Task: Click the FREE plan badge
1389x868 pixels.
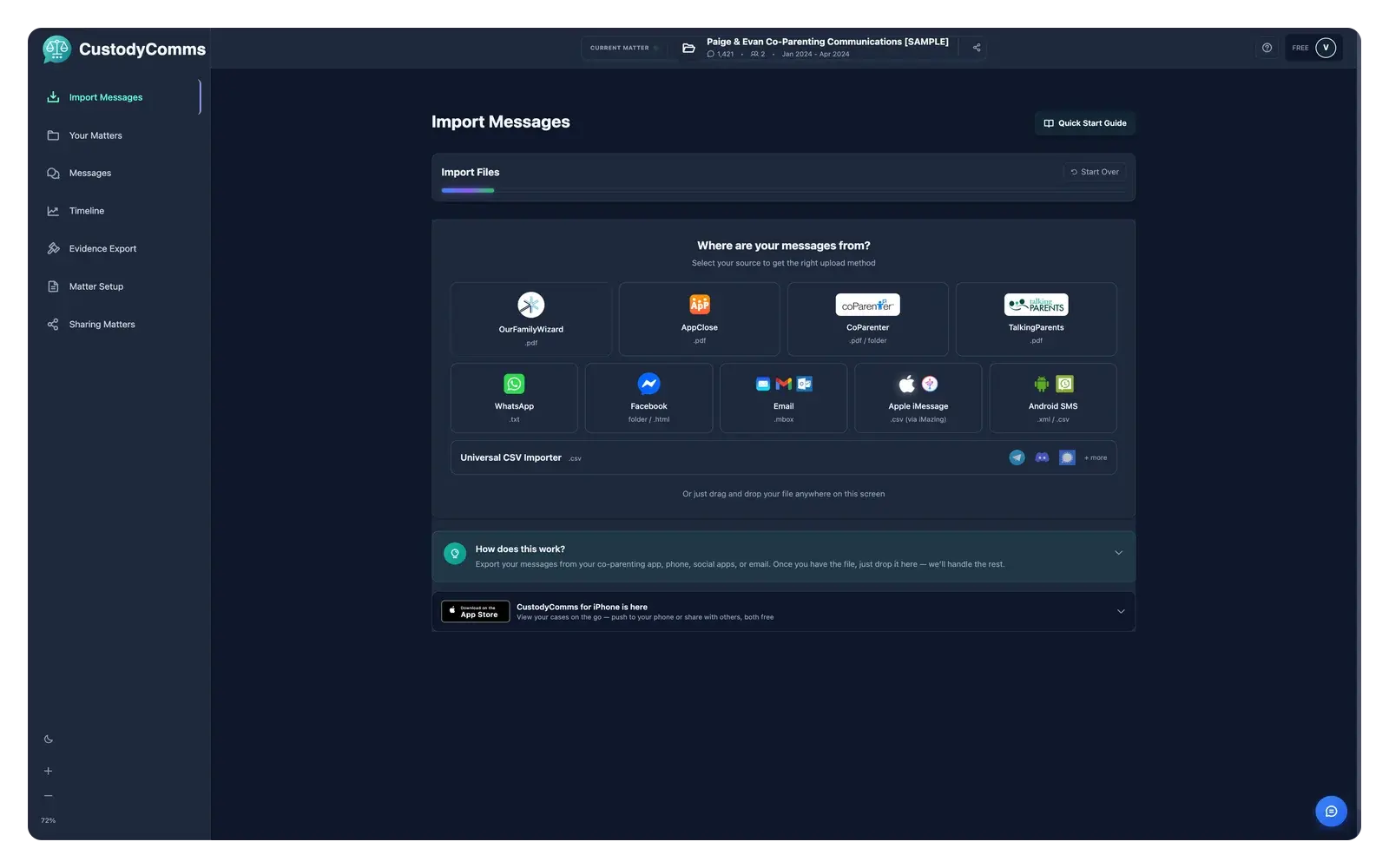Action: [x=1300, y=48]
